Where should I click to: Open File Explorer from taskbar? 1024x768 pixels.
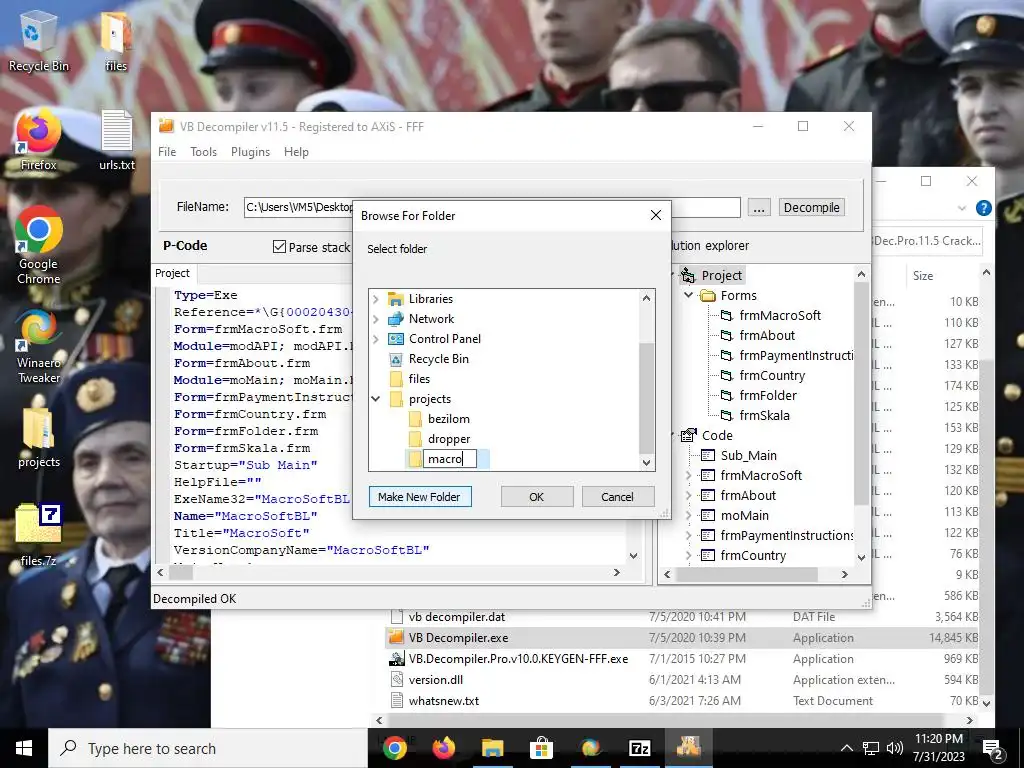click(492, 748)
